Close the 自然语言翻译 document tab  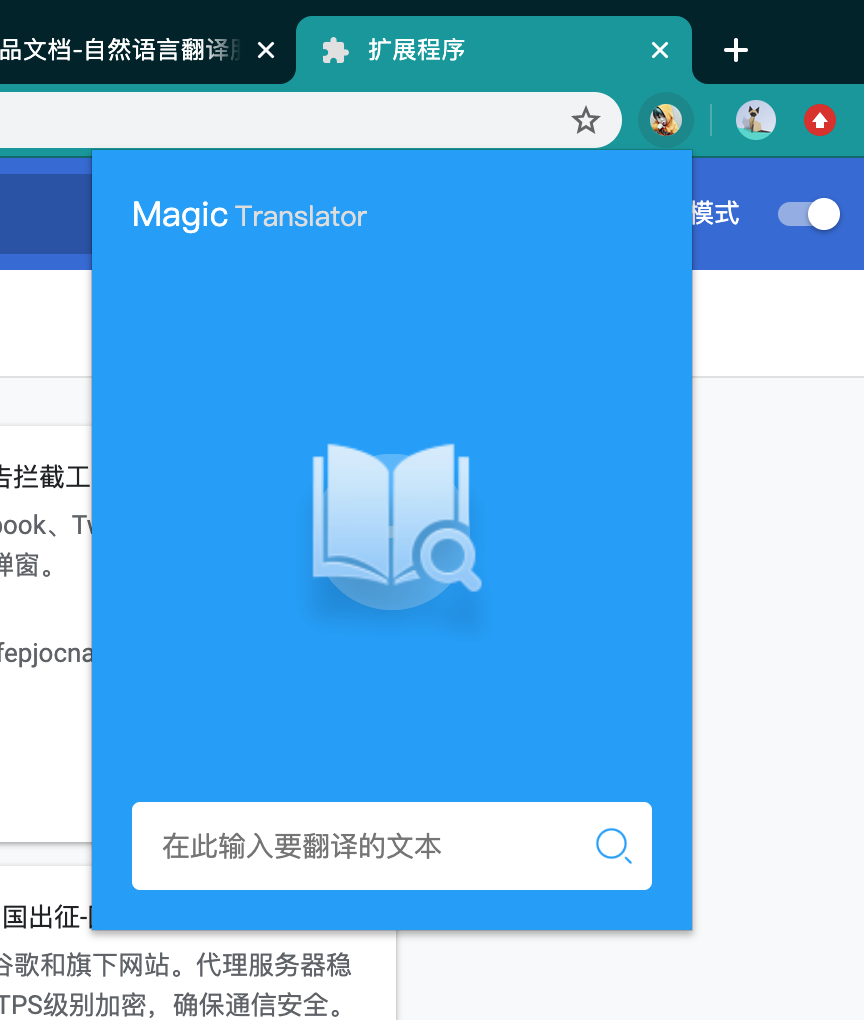click(265, 49)
